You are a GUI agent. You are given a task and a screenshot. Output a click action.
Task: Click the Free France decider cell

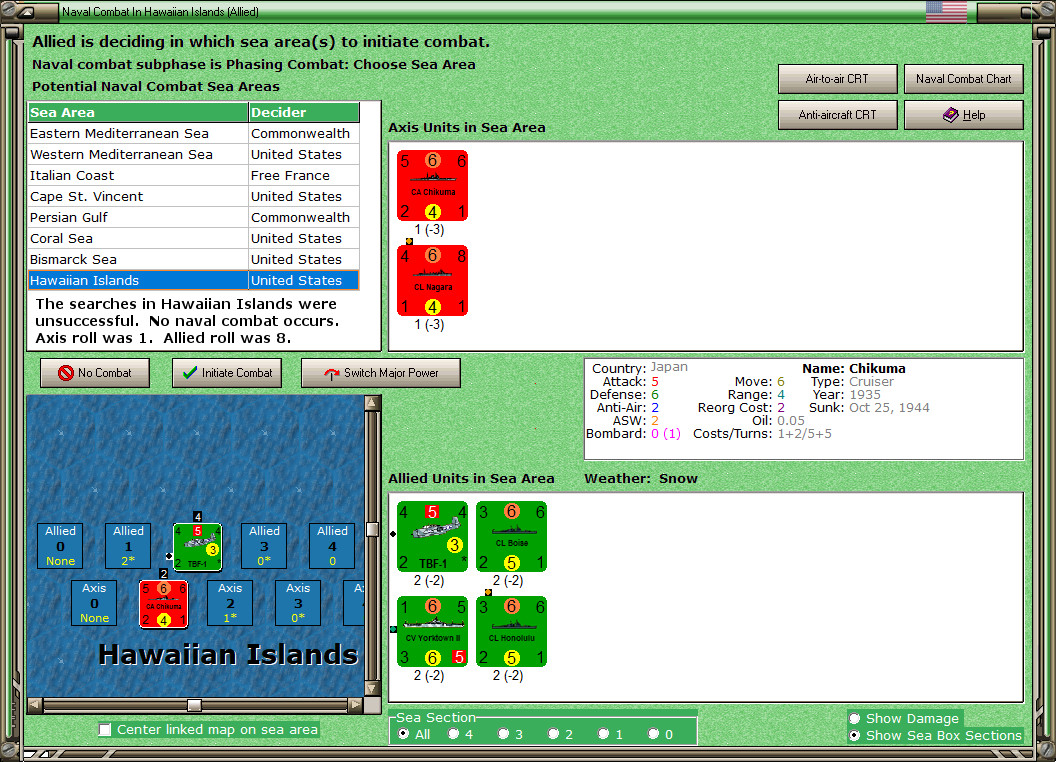(304, 175)
